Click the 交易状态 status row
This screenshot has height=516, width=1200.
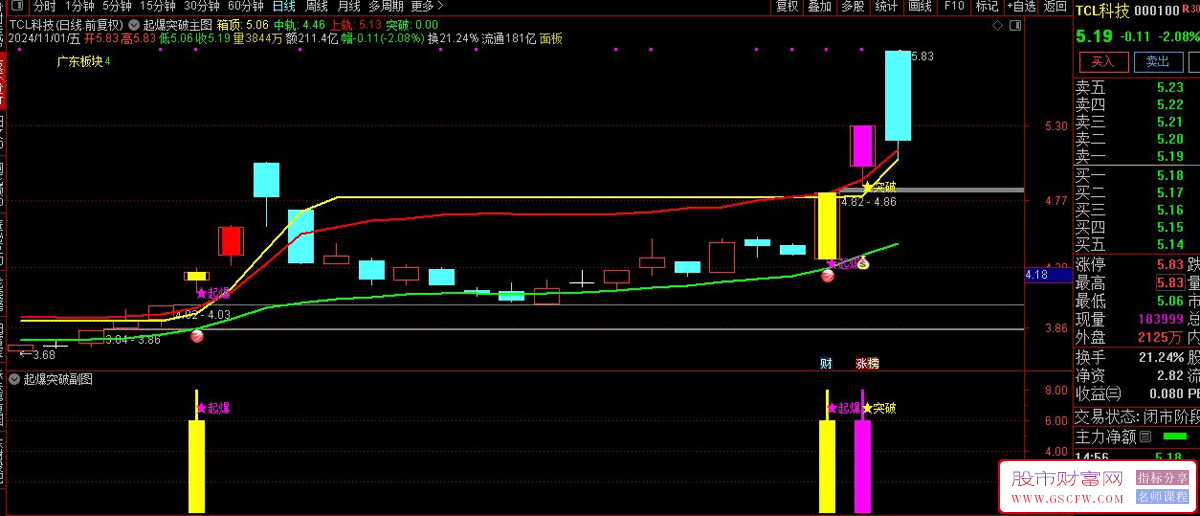[1136, 416]
